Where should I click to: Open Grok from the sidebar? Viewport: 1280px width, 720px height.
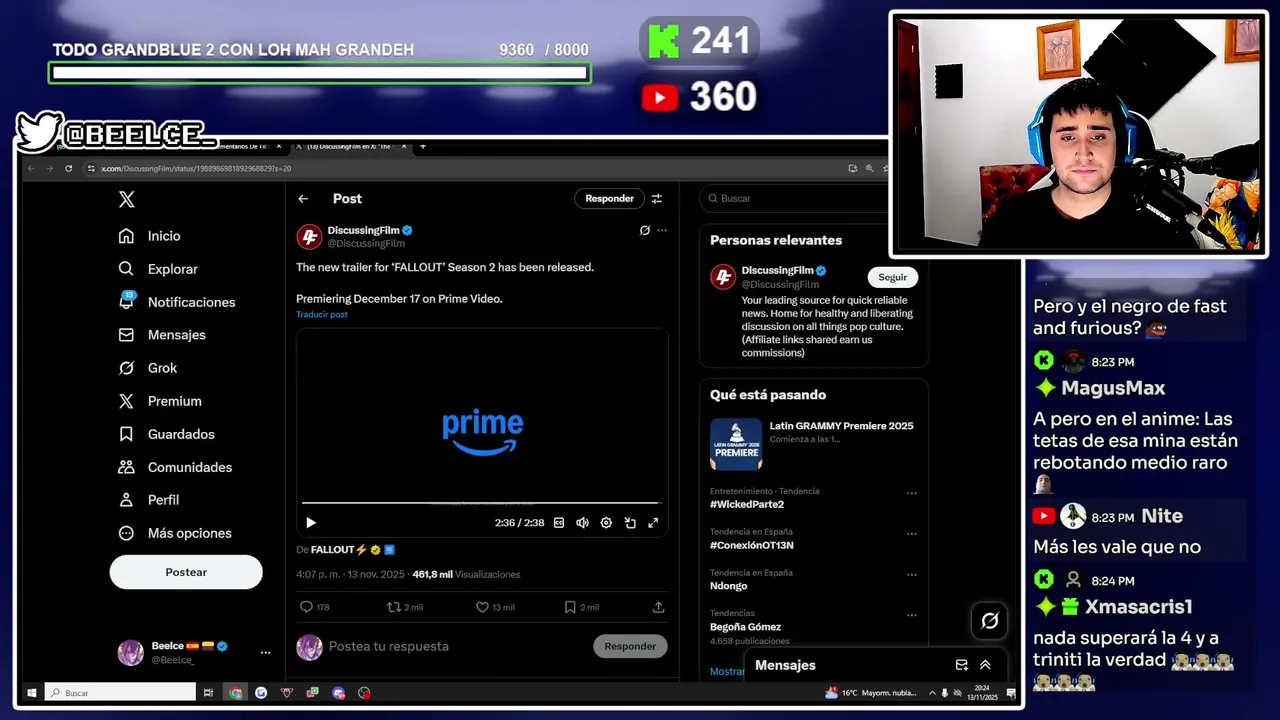(148, 368)
